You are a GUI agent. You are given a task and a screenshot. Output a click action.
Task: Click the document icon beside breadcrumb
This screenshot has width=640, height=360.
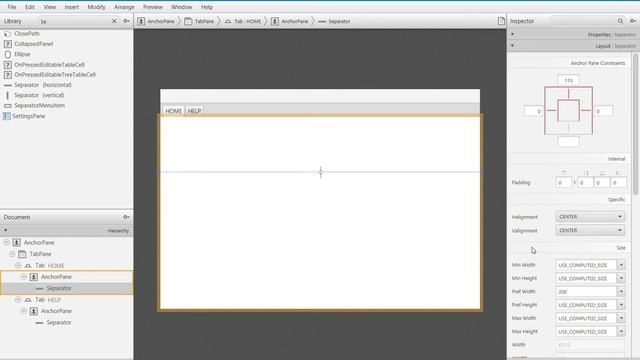coord(501,21)
